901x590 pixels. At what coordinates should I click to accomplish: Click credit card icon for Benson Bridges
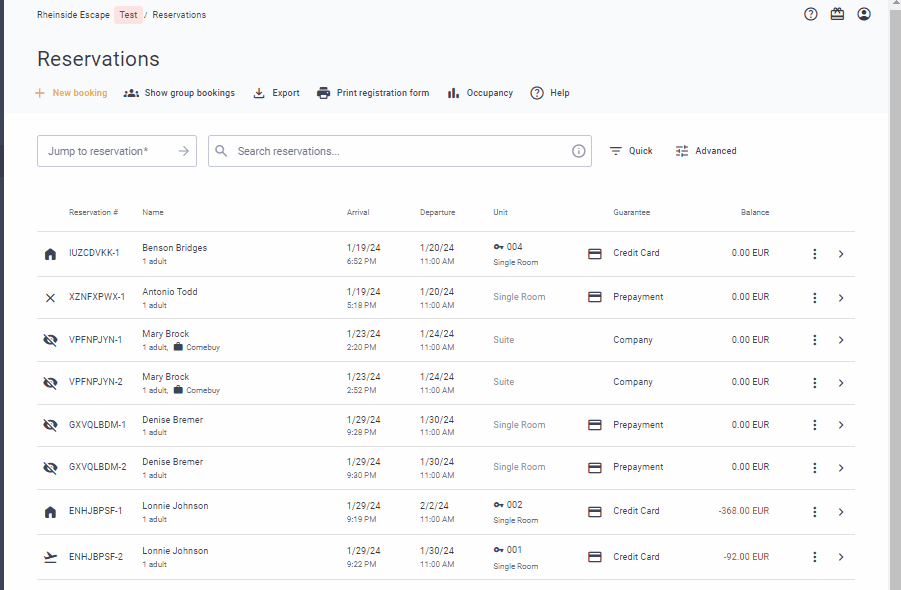pos(595,253)
